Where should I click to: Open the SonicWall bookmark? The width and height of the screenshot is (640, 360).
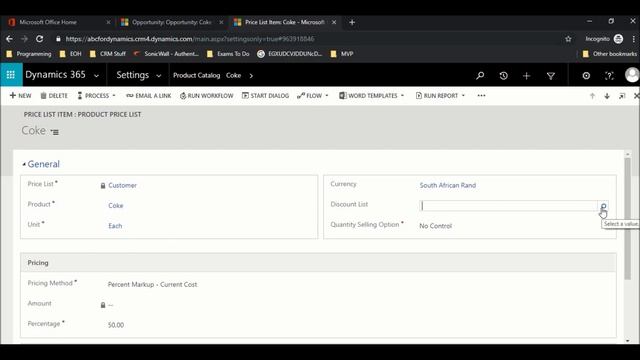click(166, 54)
